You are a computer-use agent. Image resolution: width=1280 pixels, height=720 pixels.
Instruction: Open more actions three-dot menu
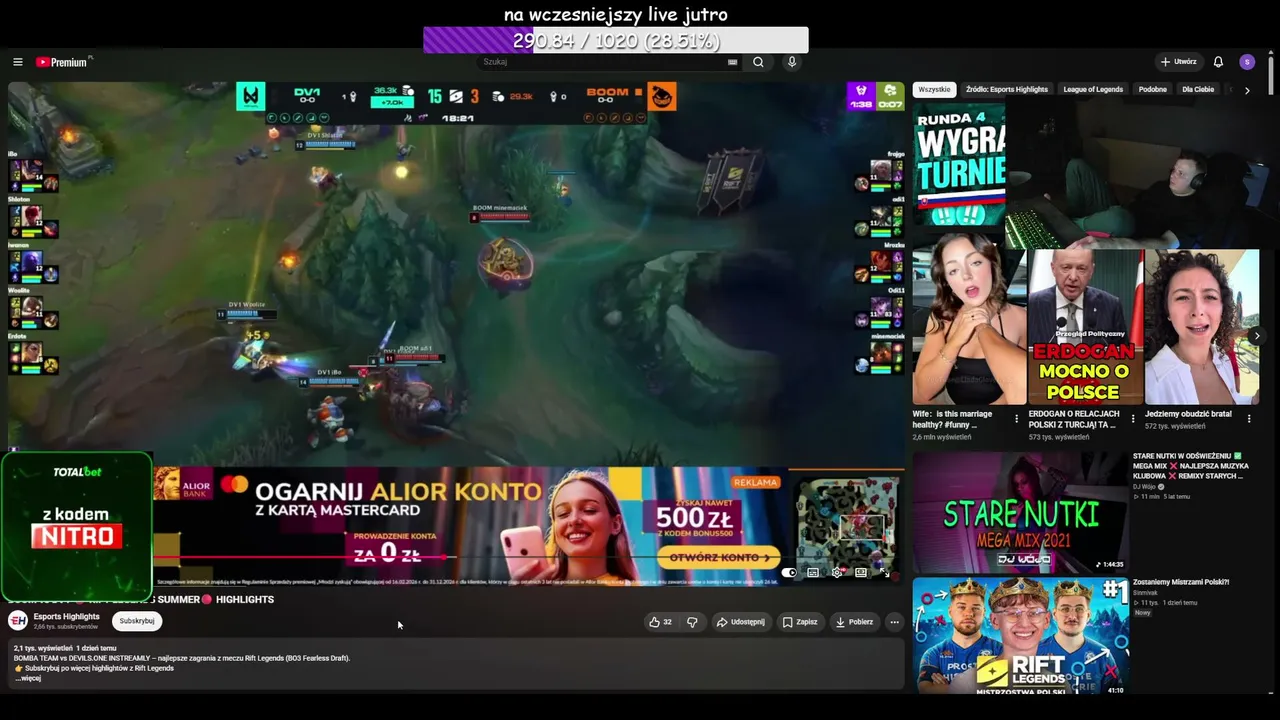point(894,622)
